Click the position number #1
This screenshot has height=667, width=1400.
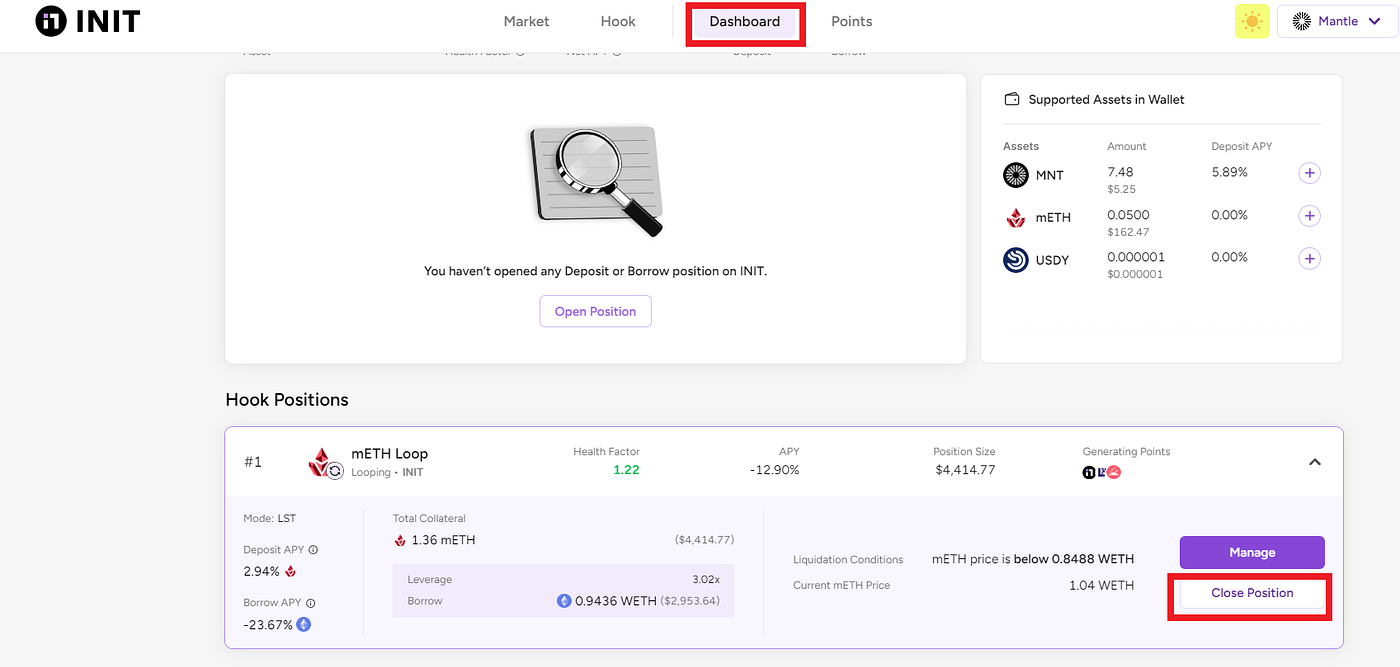[x=253, y=462]
